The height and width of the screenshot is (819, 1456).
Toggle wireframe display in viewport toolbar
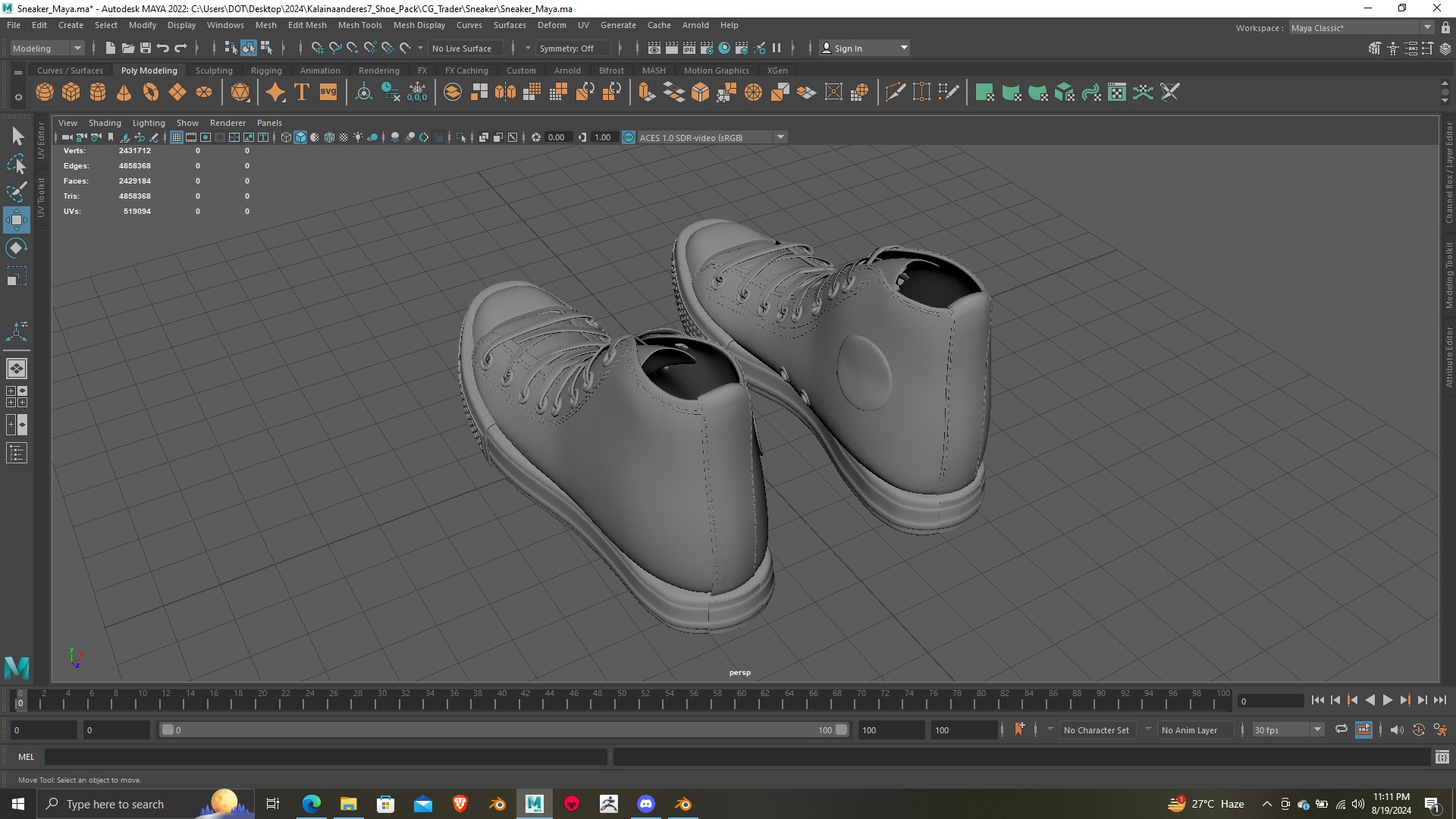click(286, 137)
